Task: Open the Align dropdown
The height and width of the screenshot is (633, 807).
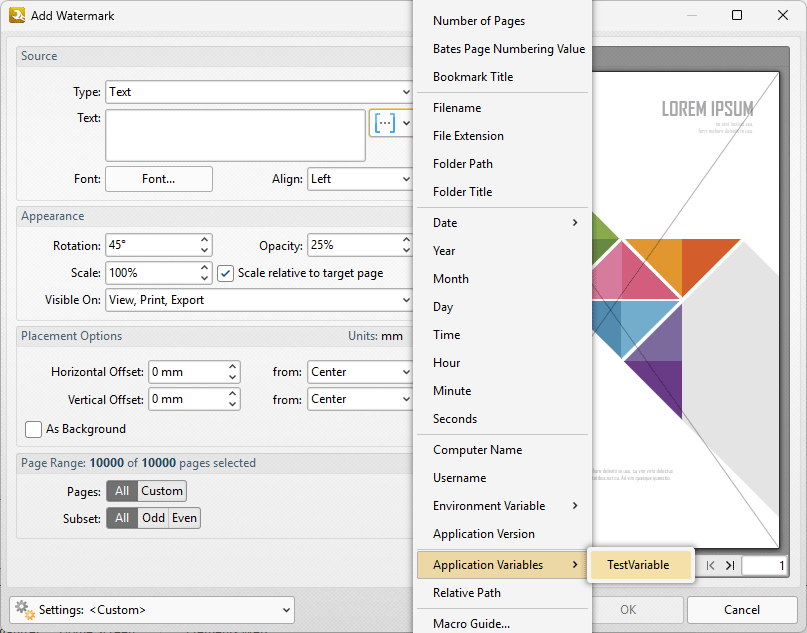Action: (360, 179)
